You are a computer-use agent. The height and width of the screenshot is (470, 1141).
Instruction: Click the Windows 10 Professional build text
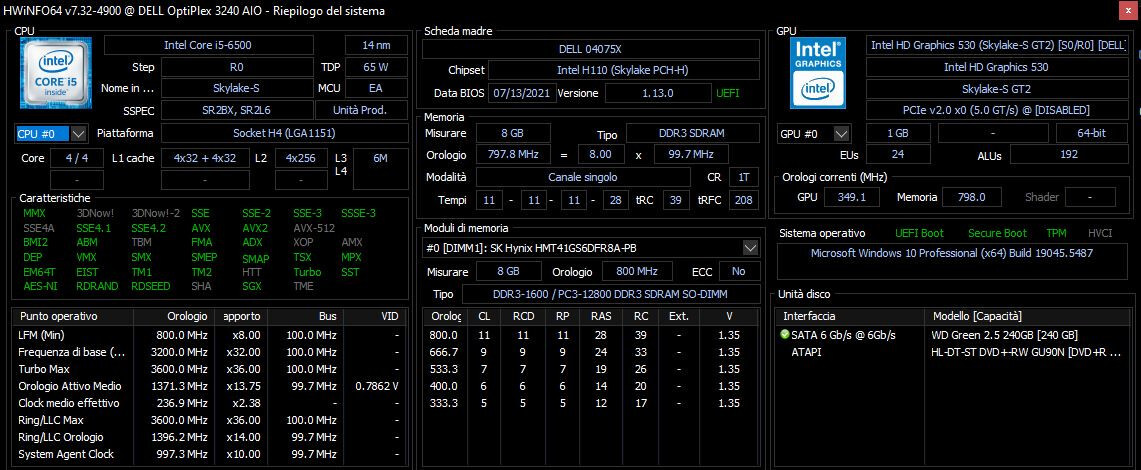pos(952,253)
